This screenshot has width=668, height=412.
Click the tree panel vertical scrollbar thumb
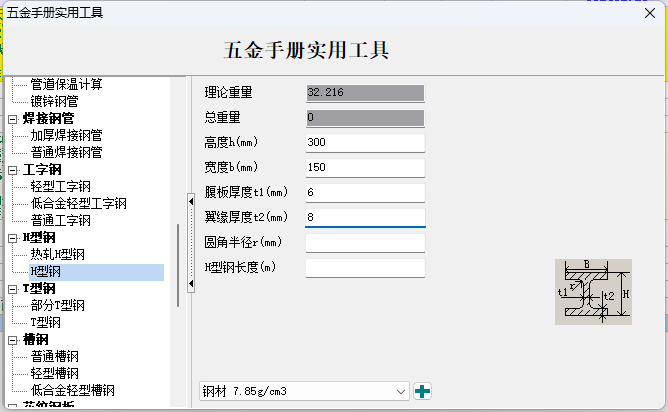tap(178, 265)
